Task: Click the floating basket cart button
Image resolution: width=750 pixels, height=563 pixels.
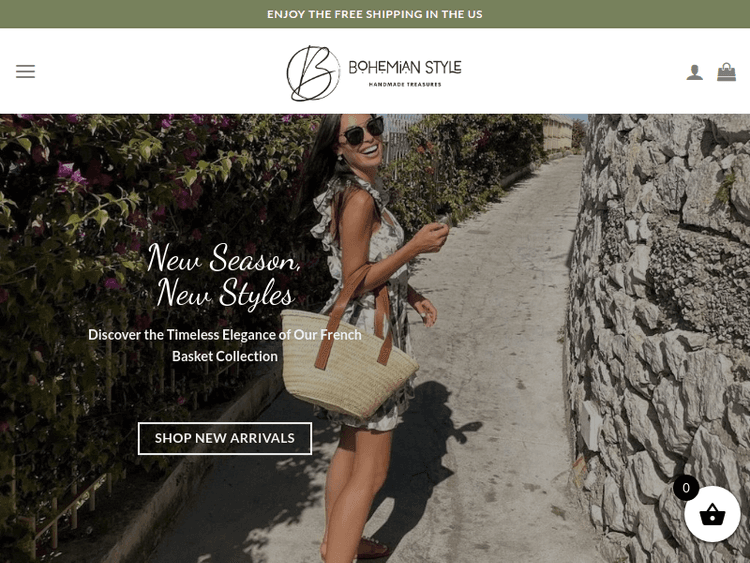Action: (x=712, y=514)
